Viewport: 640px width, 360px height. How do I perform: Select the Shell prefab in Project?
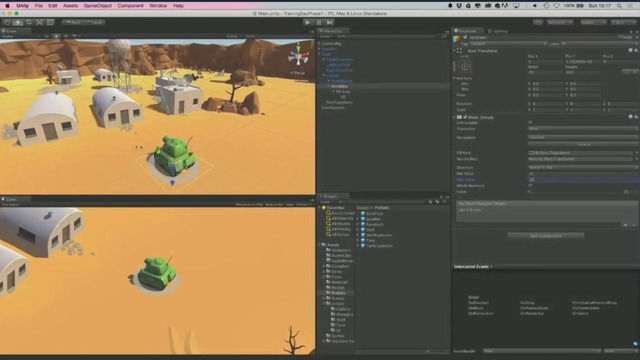(x=371, y=230)
